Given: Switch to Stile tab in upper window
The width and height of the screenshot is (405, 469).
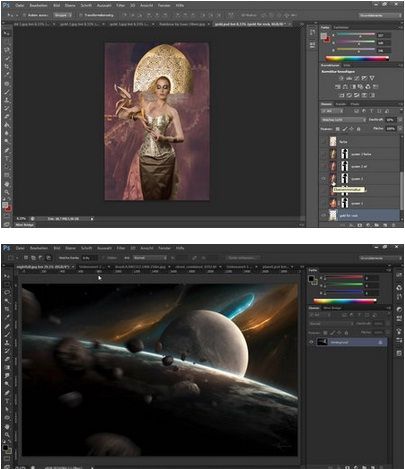Looking at the screenshot, I should point(347,65).
